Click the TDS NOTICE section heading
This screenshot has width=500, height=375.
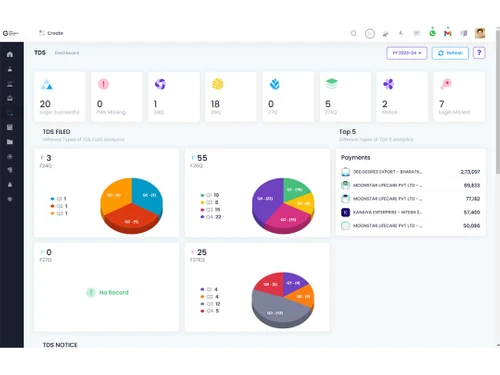click(x=60, y=345)
